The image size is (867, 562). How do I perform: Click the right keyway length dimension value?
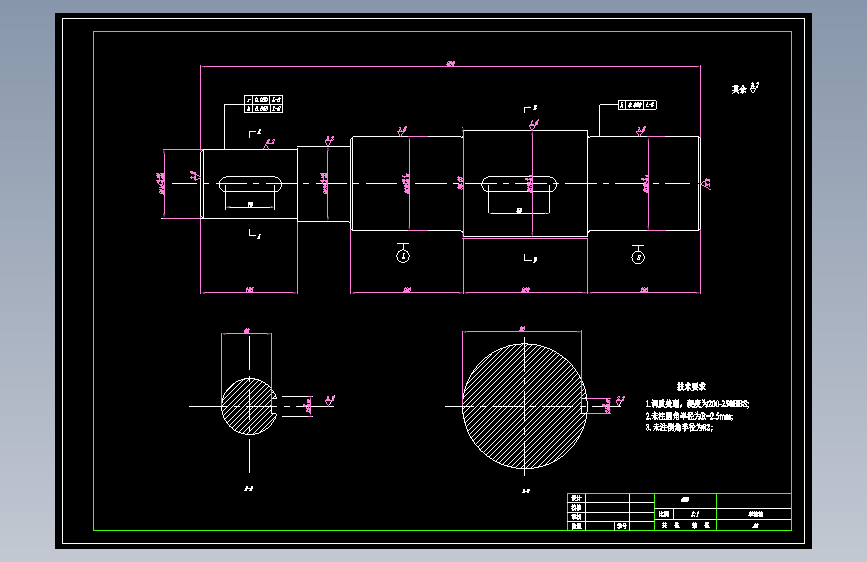[x=519, y=210]
